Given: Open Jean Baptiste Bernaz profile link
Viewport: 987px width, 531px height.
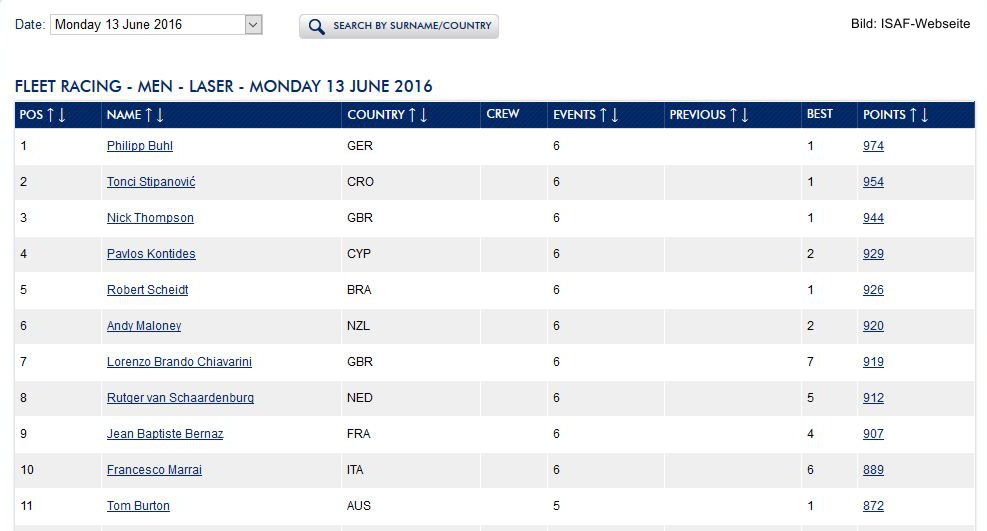Looking at the screenshot, I should click(165, 434).
